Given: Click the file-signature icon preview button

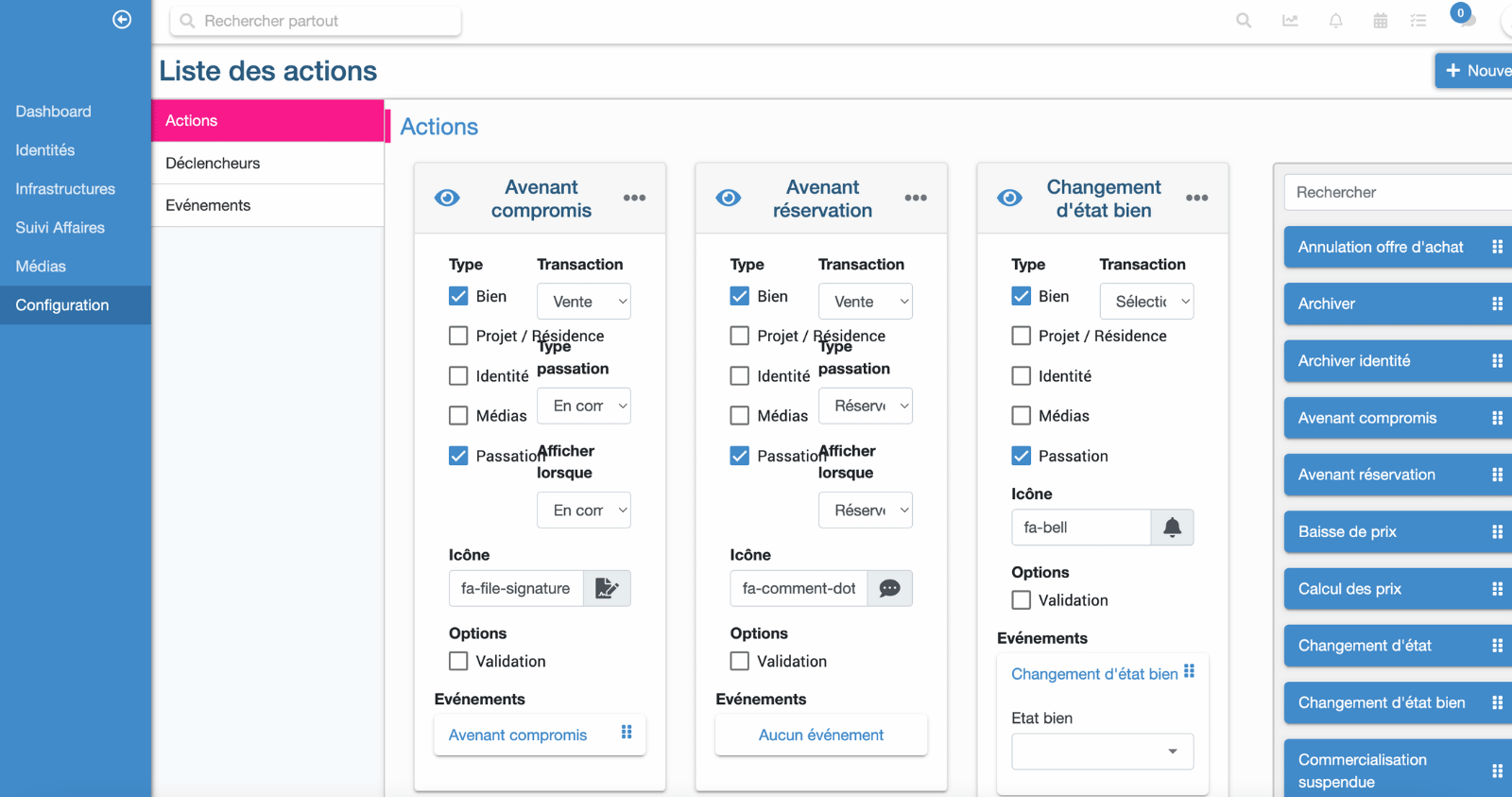Looking at the screenshot, I should 607,588.
